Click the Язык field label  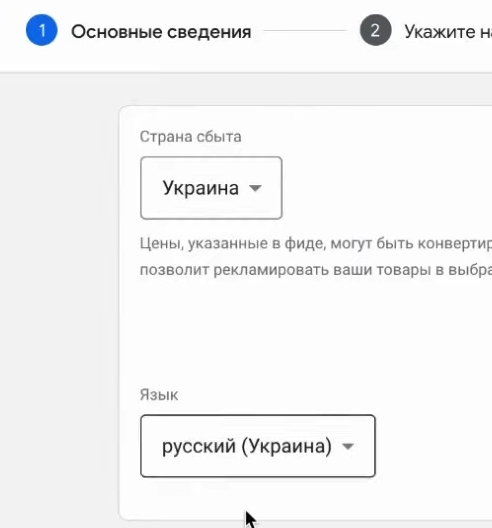coord(159,395)
